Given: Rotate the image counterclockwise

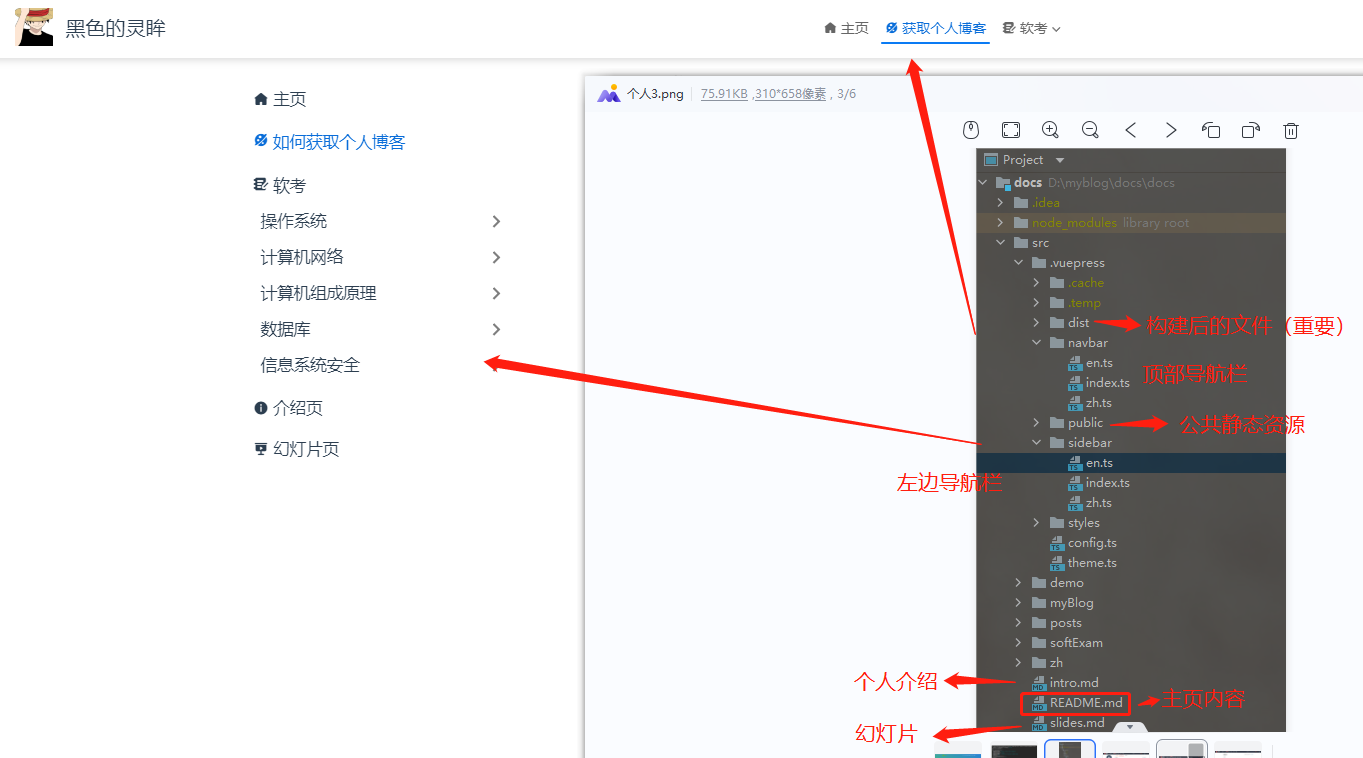Looking at the screenshot, I should [1211, 130].
